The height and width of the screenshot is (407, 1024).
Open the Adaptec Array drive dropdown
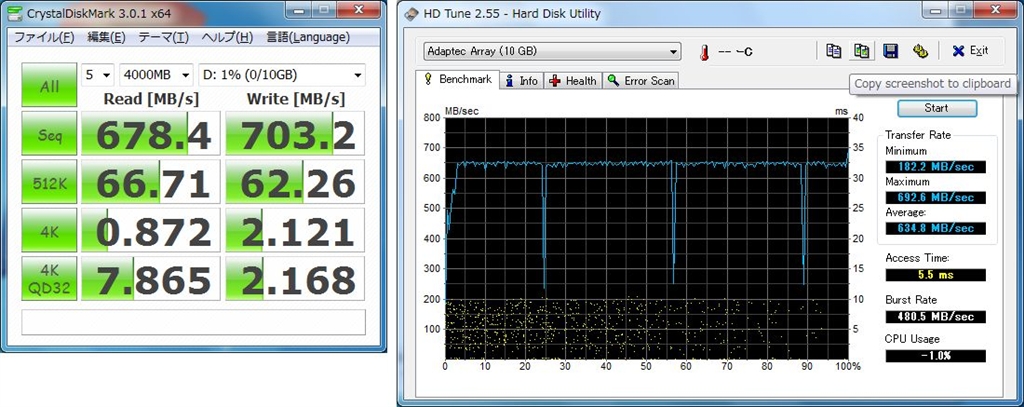click(x=552, y=51)
